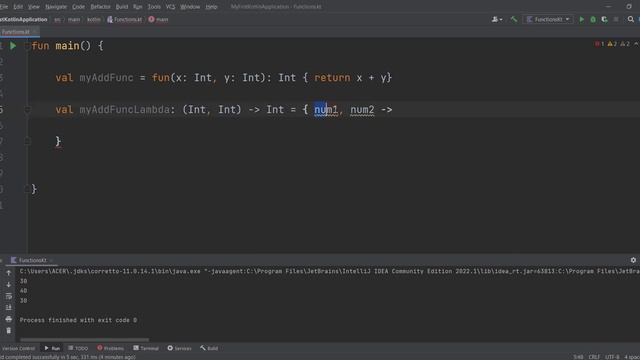Click the fold end marker beside lambda closing brace
Viewport: 640px width, 360px height.
click(x=27, y=141)
